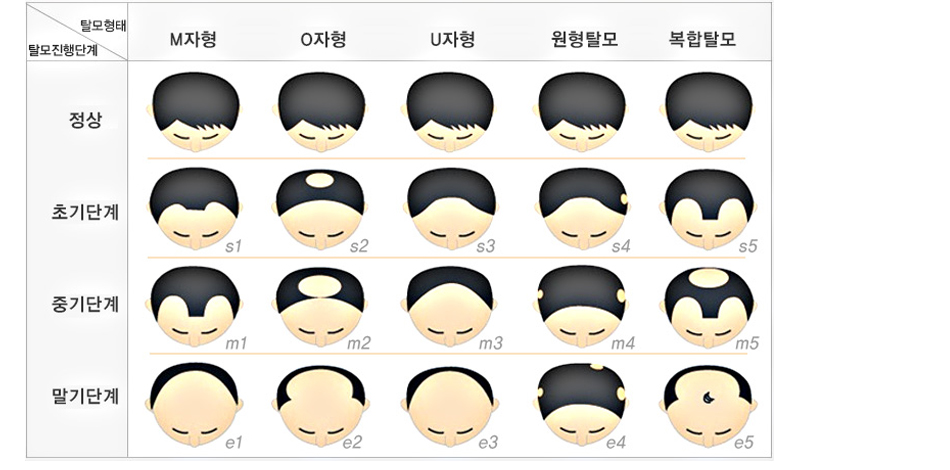Choose the m2 O-type middle stage head
The image size is (950, 470).
click(x=321, y=306)
